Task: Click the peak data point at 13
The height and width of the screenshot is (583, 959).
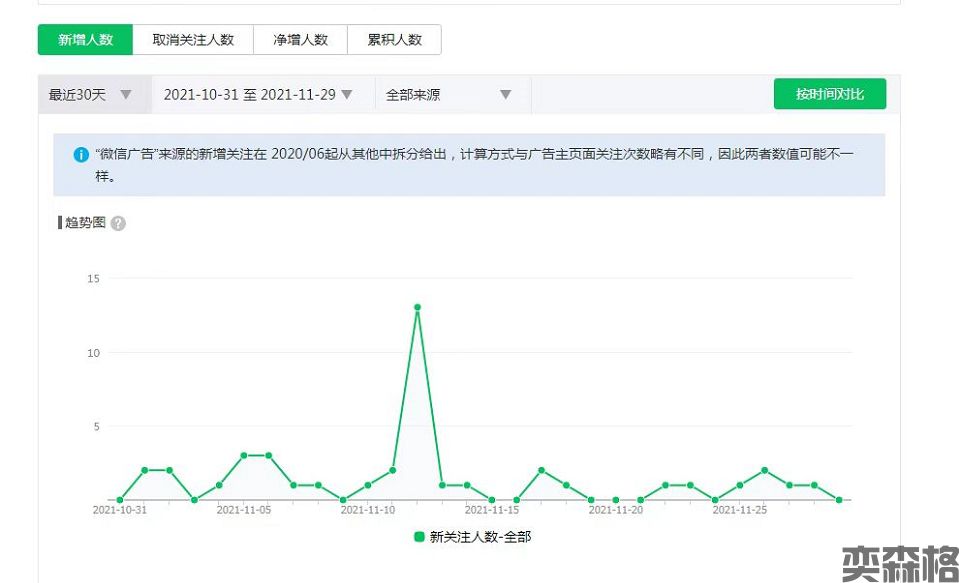Action: 417,307
